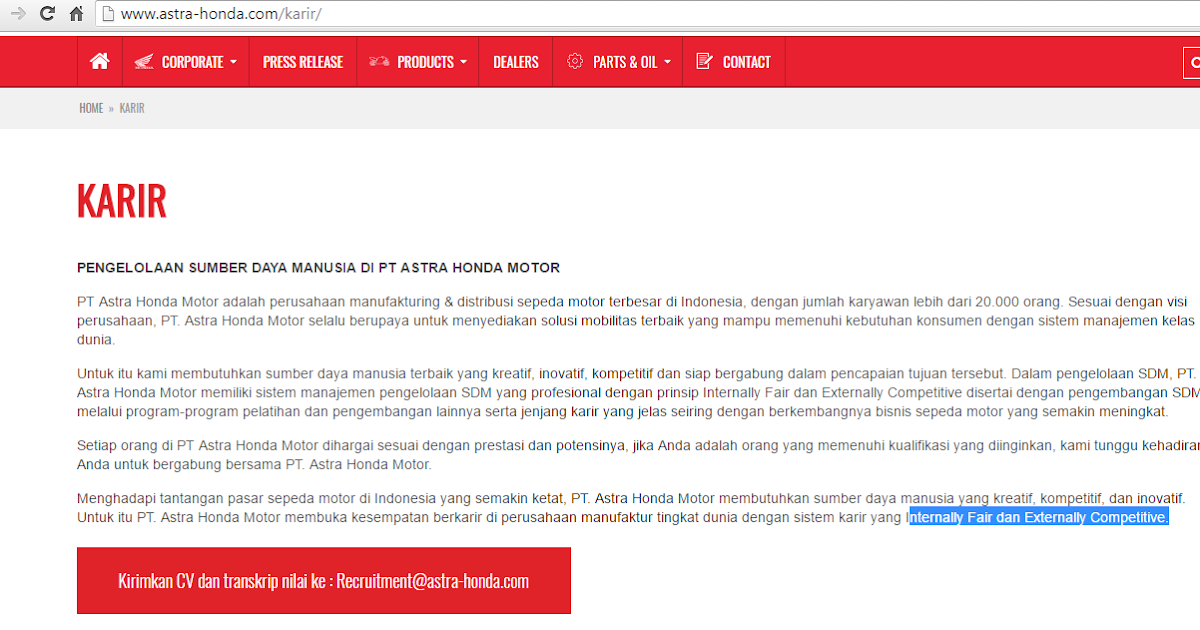Click the motorcycle icon beside Products

pos(379,62)
